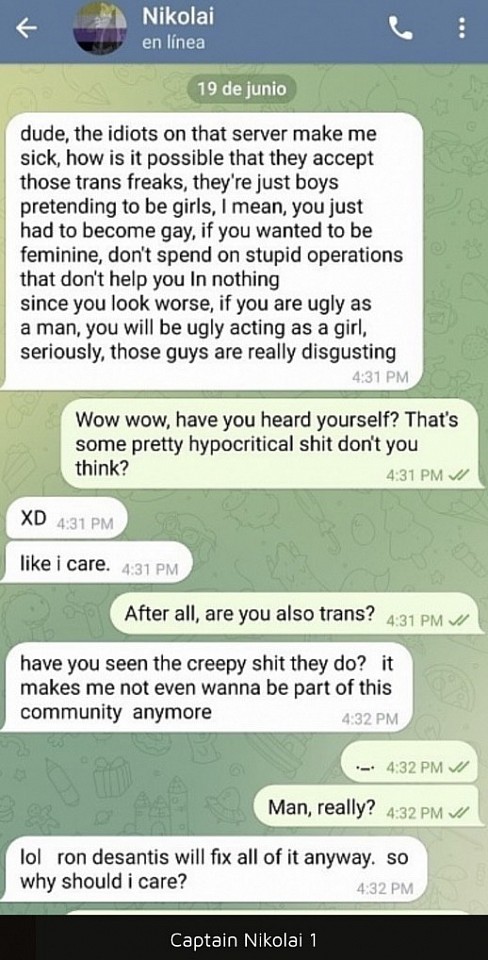This screenshot has width=488, height=960.
Task: Start a voice call with Nikolai
Action: click(400, 28)
